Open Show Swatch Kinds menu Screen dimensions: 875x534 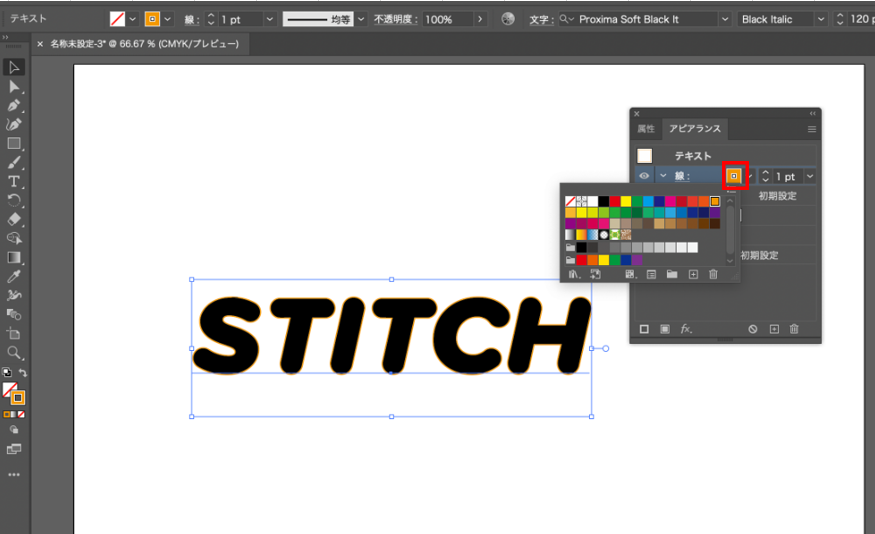pos(630,274)
